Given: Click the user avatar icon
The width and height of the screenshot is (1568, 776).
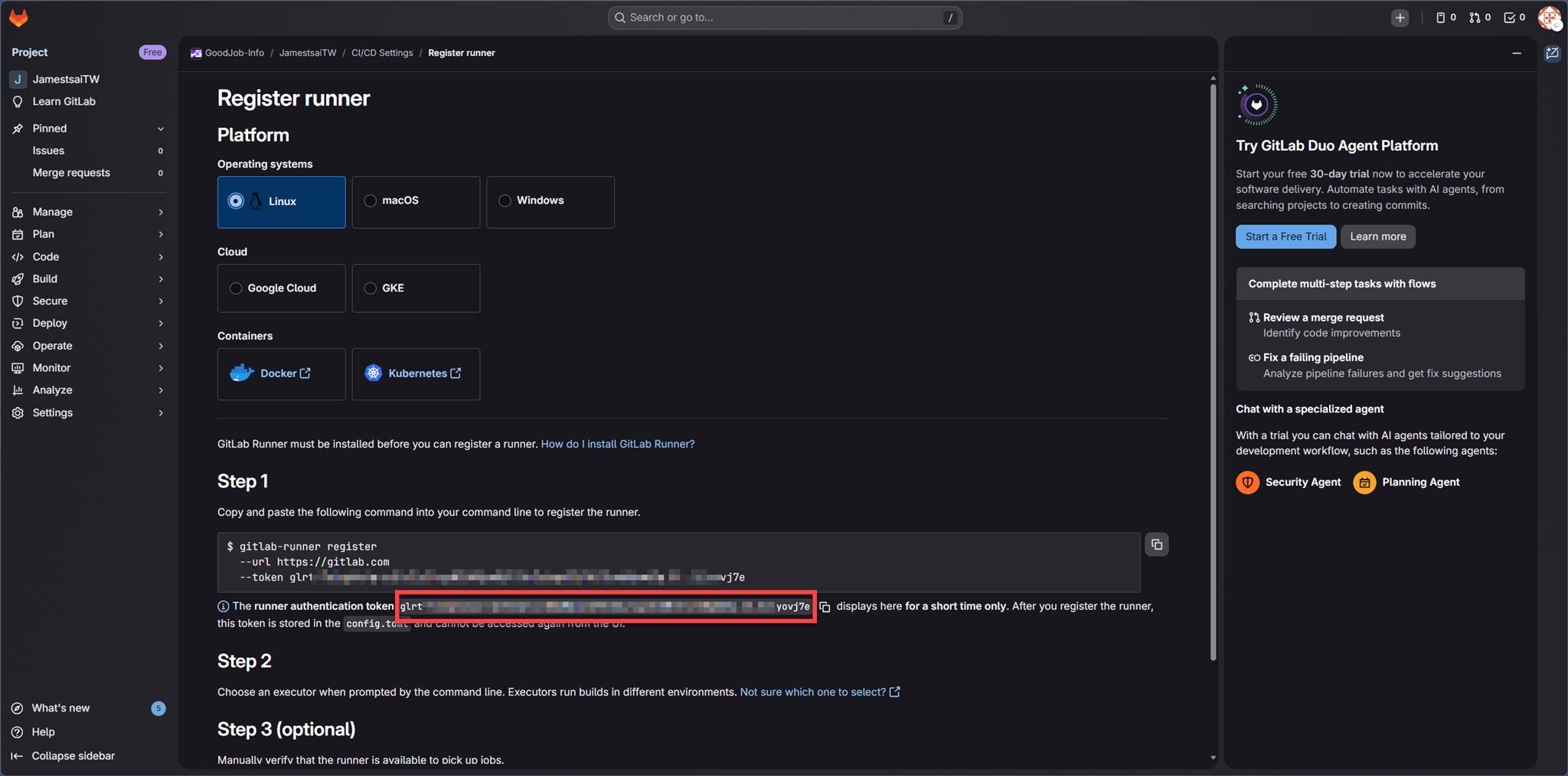Looking at the screenshot, I should pos(1549,18).
